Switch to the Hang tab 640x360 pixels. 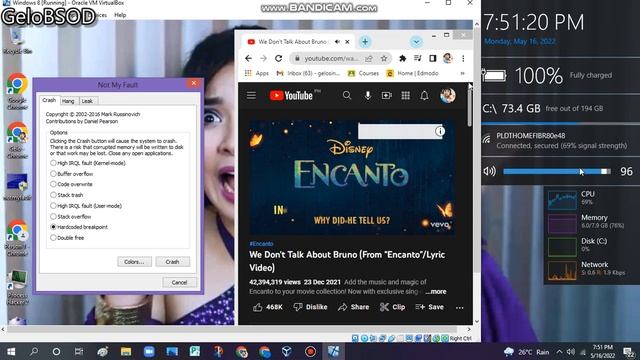(x=68, y=101)
